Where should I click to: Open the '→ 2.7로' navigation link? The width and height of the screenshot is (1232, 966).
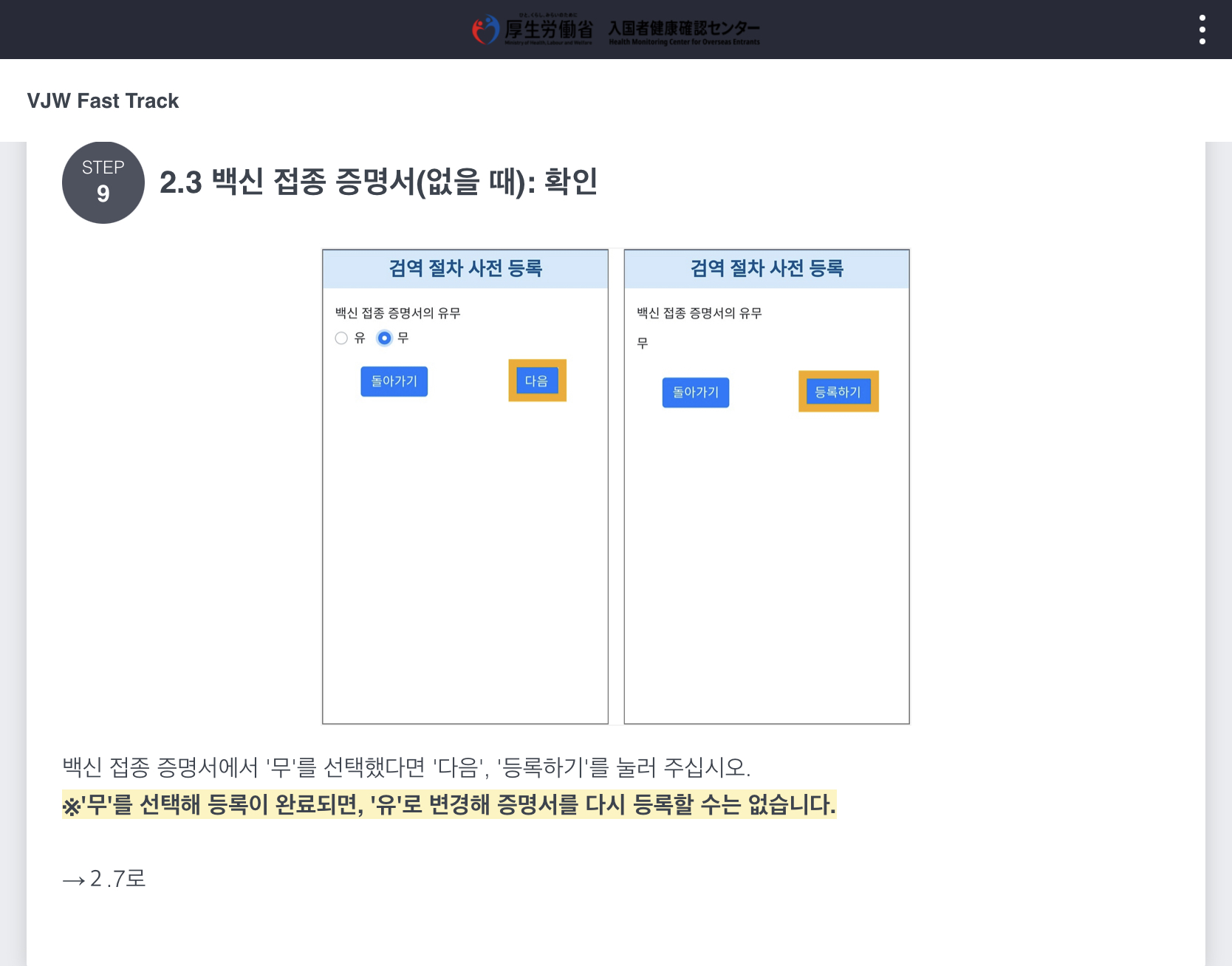[105, 880]
